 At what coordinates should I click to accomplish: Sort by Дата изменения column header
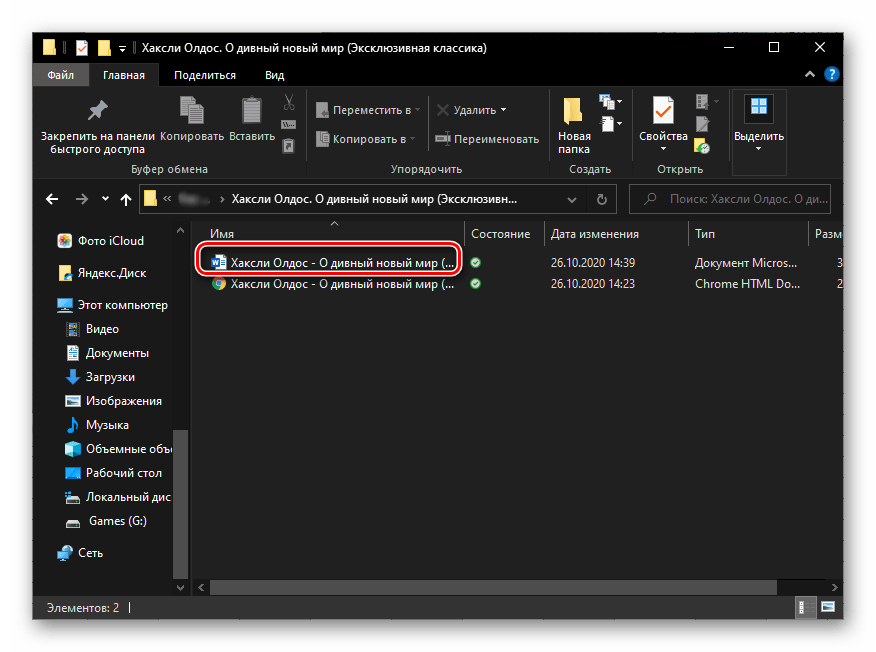click(x=594, y=234)
